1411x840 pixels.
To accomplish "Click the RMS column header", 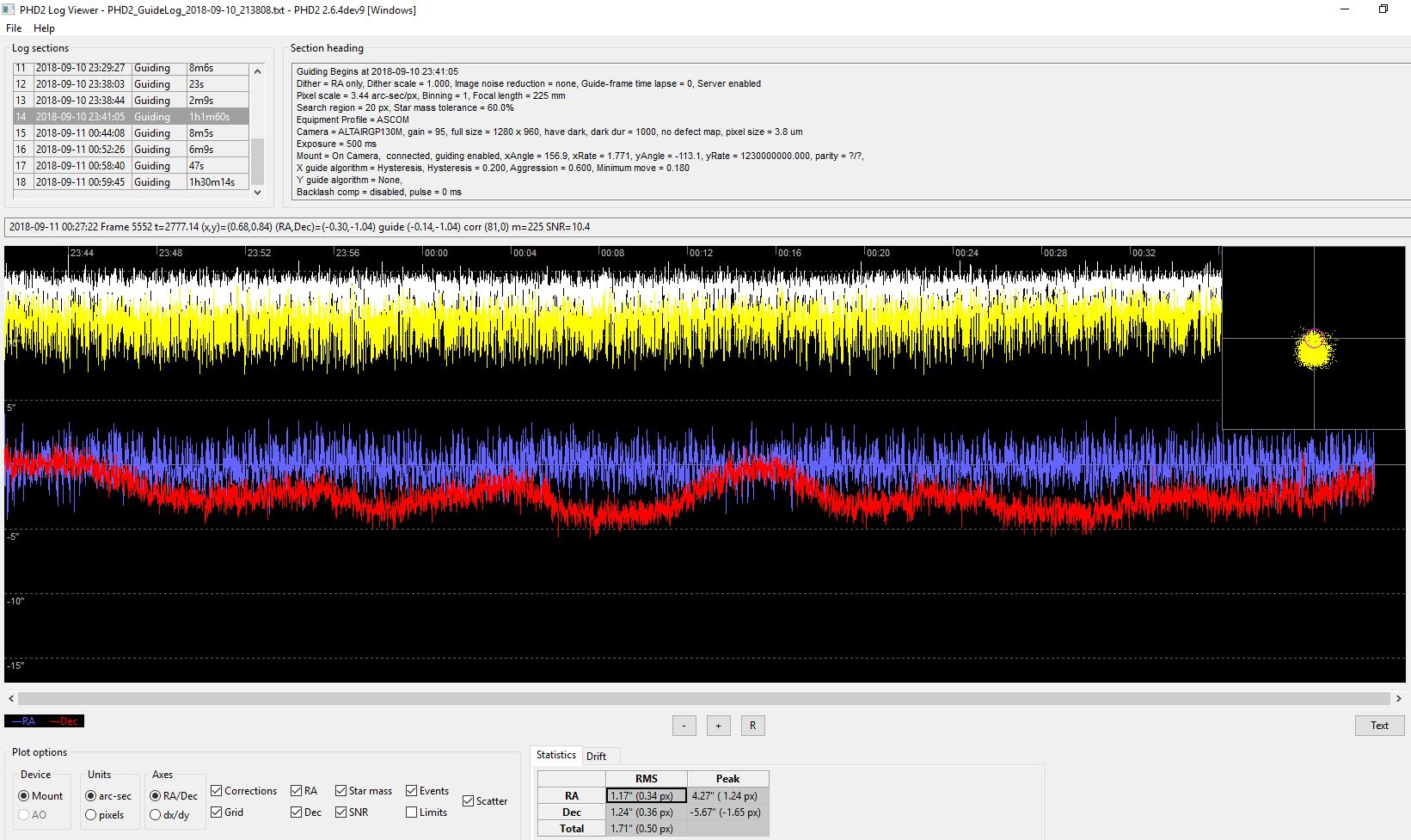I will [x=647, y=779].
